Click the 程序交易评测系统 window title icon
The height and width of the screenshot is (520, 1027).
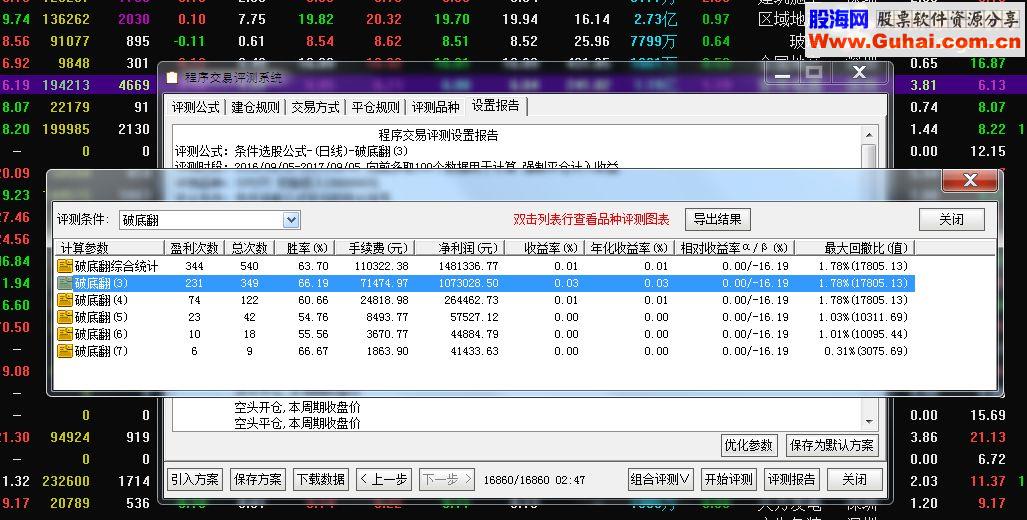click(x=172, y=77)
